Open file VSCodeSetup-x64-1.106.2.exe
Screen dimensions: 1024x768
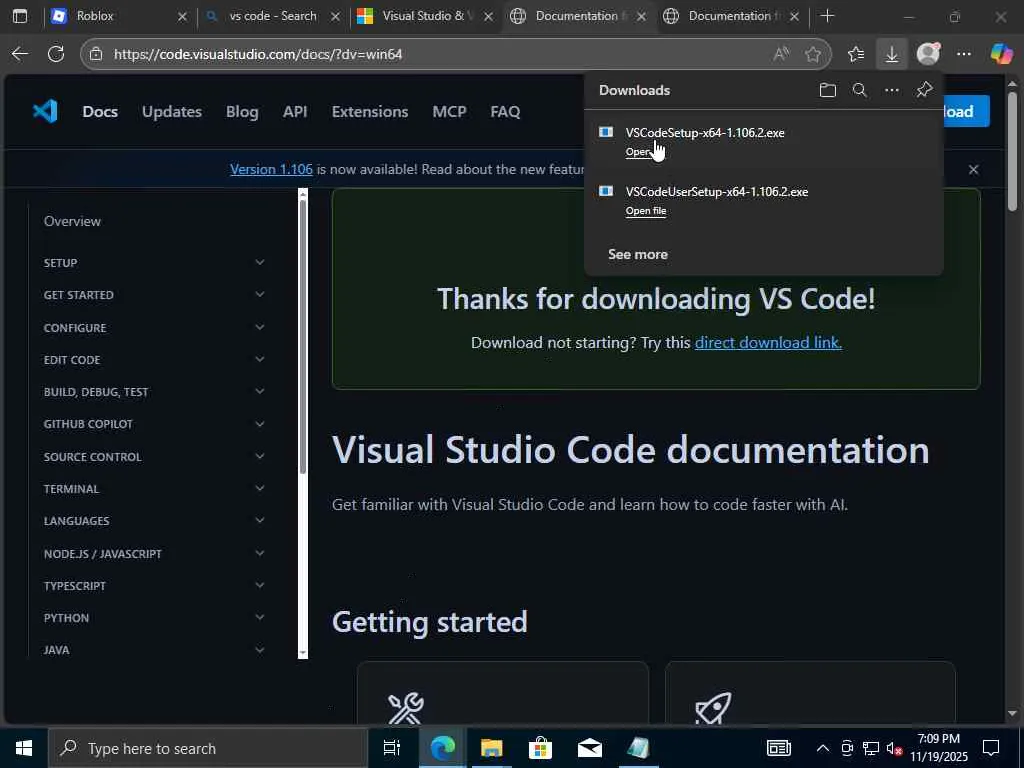coord(646,152)
